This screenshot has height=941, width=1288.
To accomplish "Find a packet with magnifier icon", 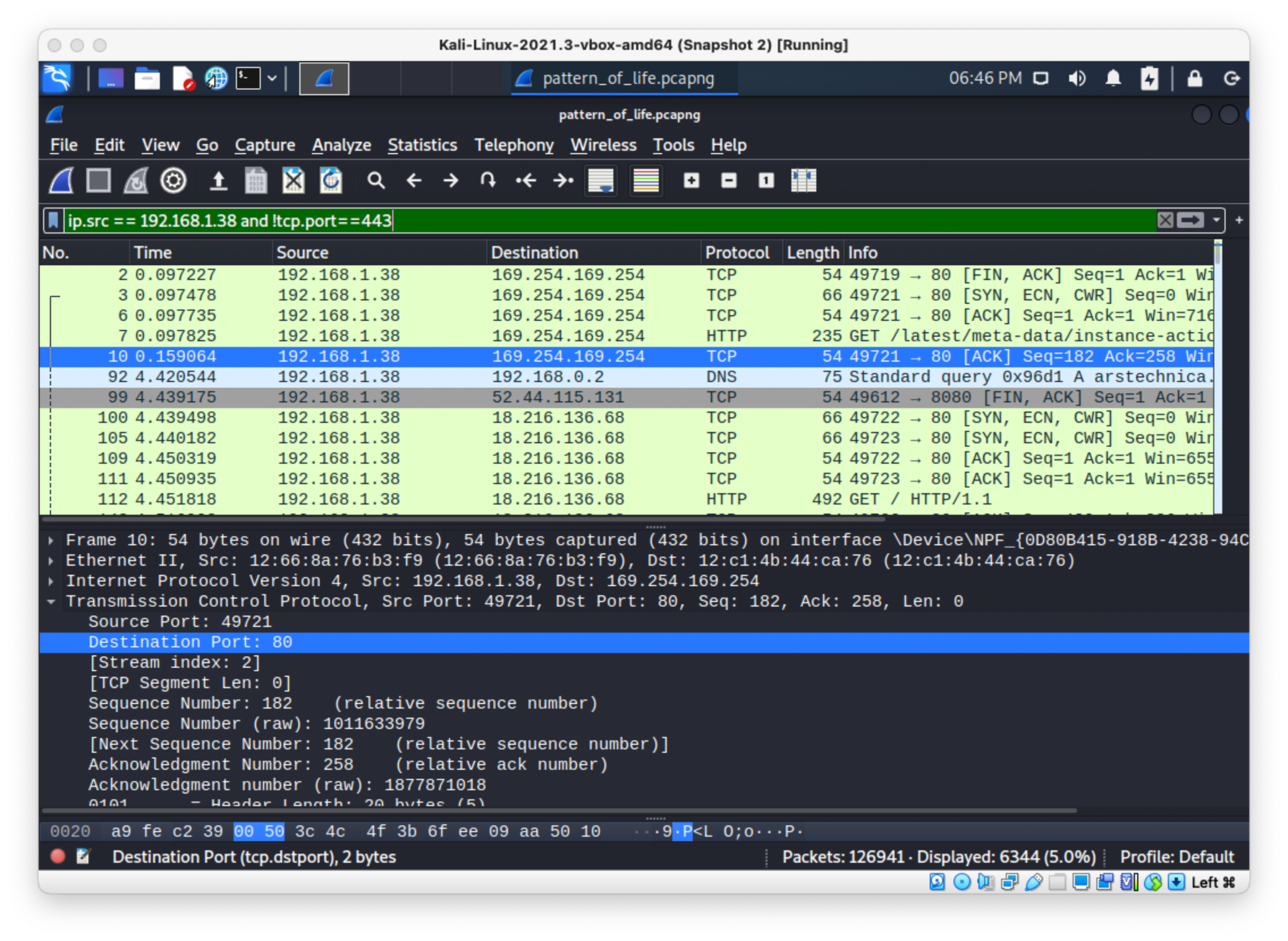I will pos(376,181).
